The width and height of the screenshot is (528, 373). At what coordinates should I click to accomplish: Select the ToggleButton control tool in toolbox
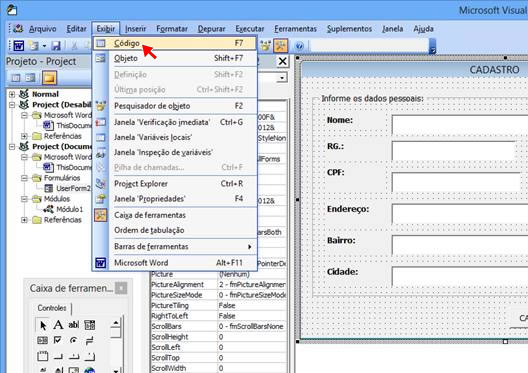[x=89, y=340]
